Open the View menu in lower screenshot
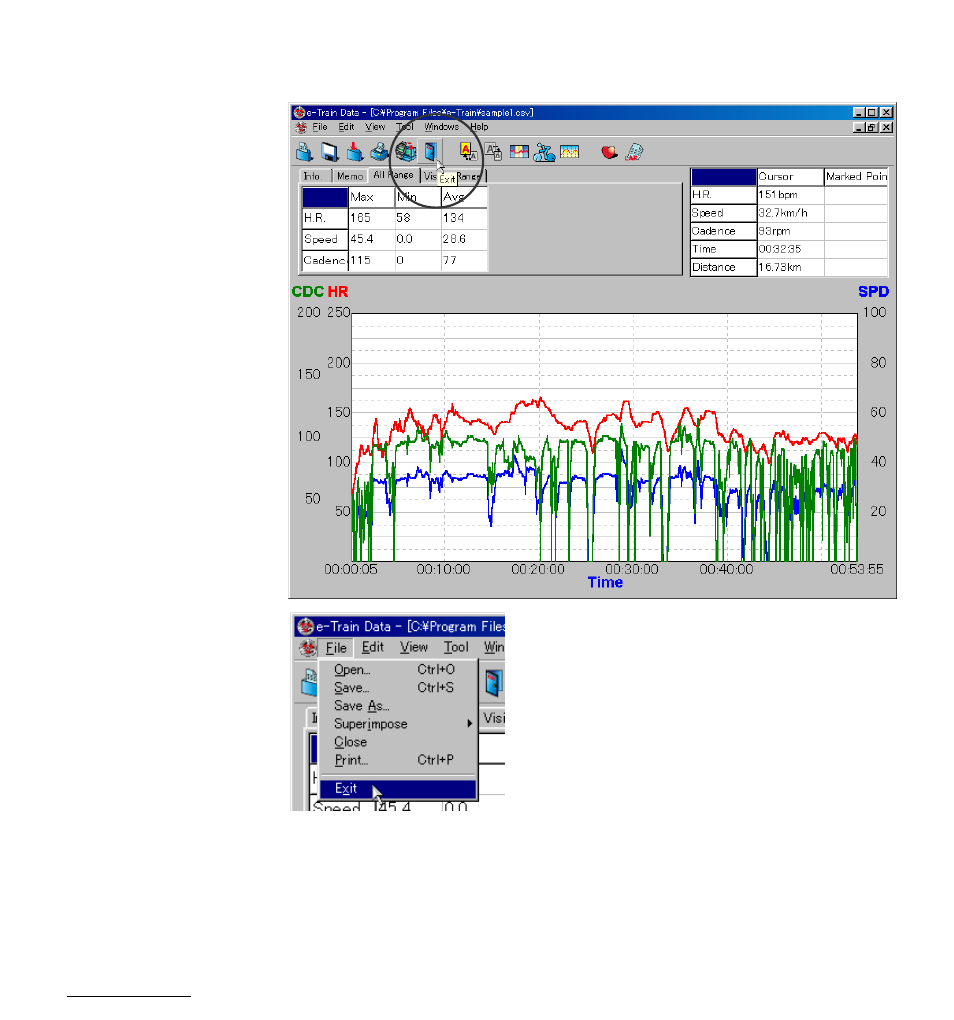The height and width of the screenshot is (1020, 954). point(414,648)
